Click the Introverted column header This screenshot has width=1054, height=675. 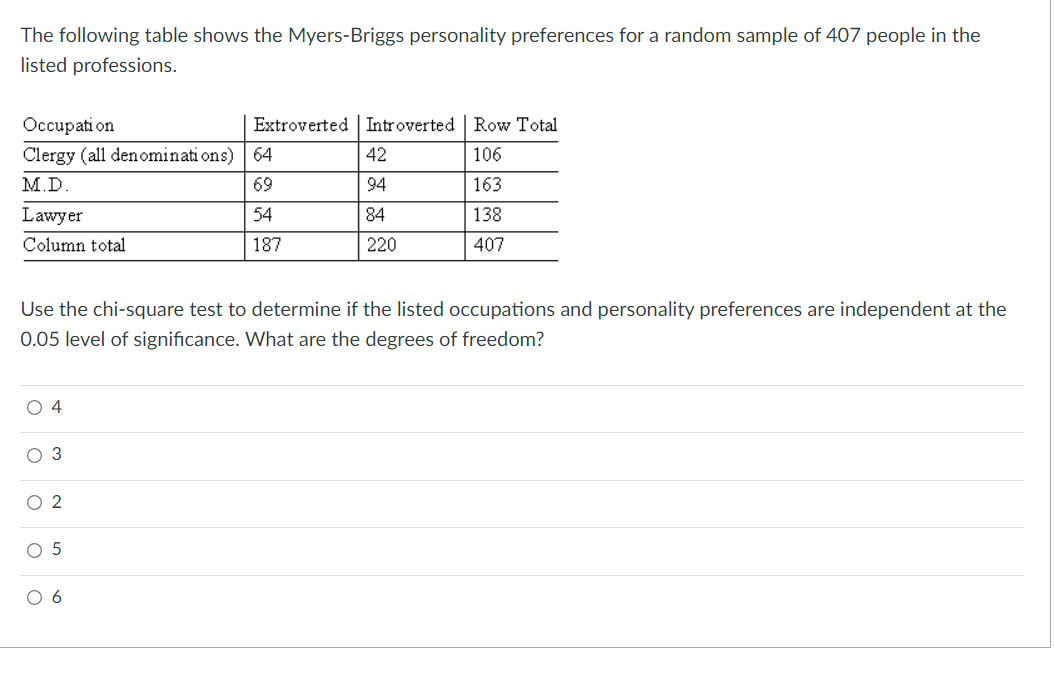tap(411, 125)
